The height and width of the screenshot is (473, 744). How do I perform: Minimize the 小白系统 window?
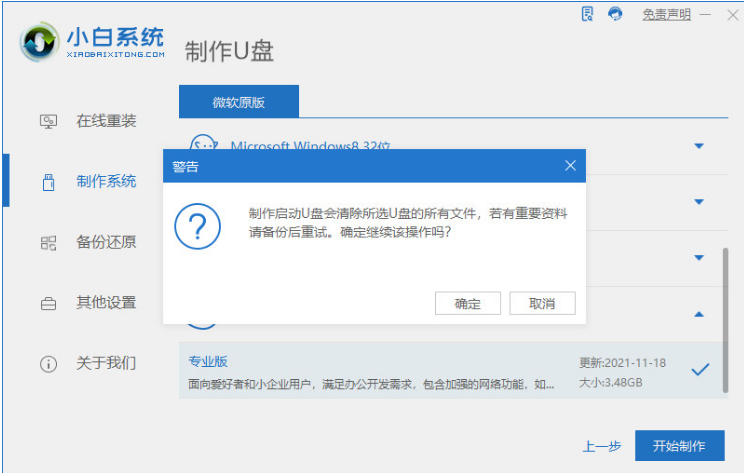click(705, 15)
